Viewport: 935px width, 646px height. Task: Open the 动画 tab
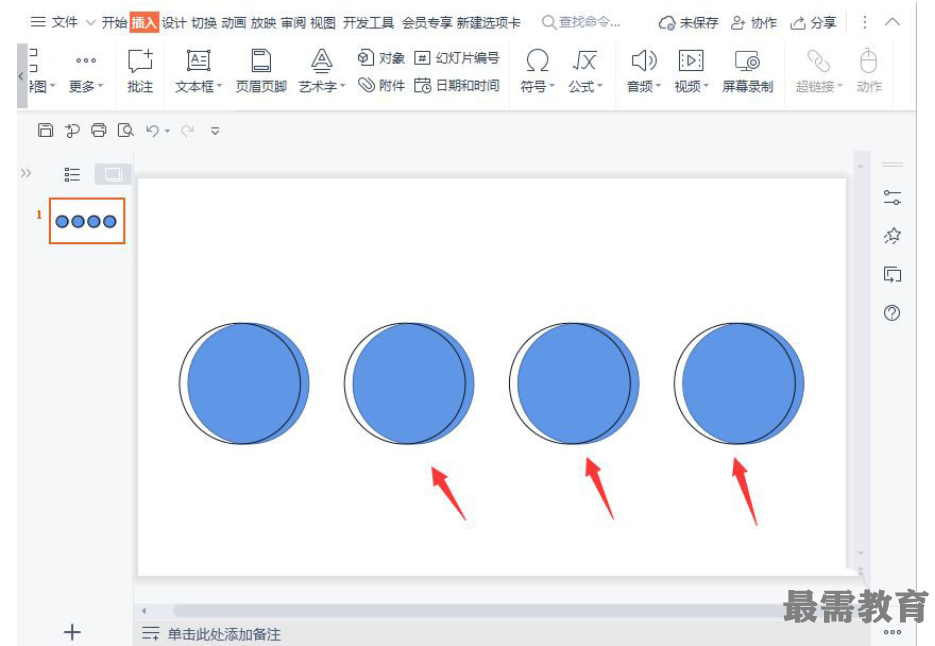tap(233, 23)
